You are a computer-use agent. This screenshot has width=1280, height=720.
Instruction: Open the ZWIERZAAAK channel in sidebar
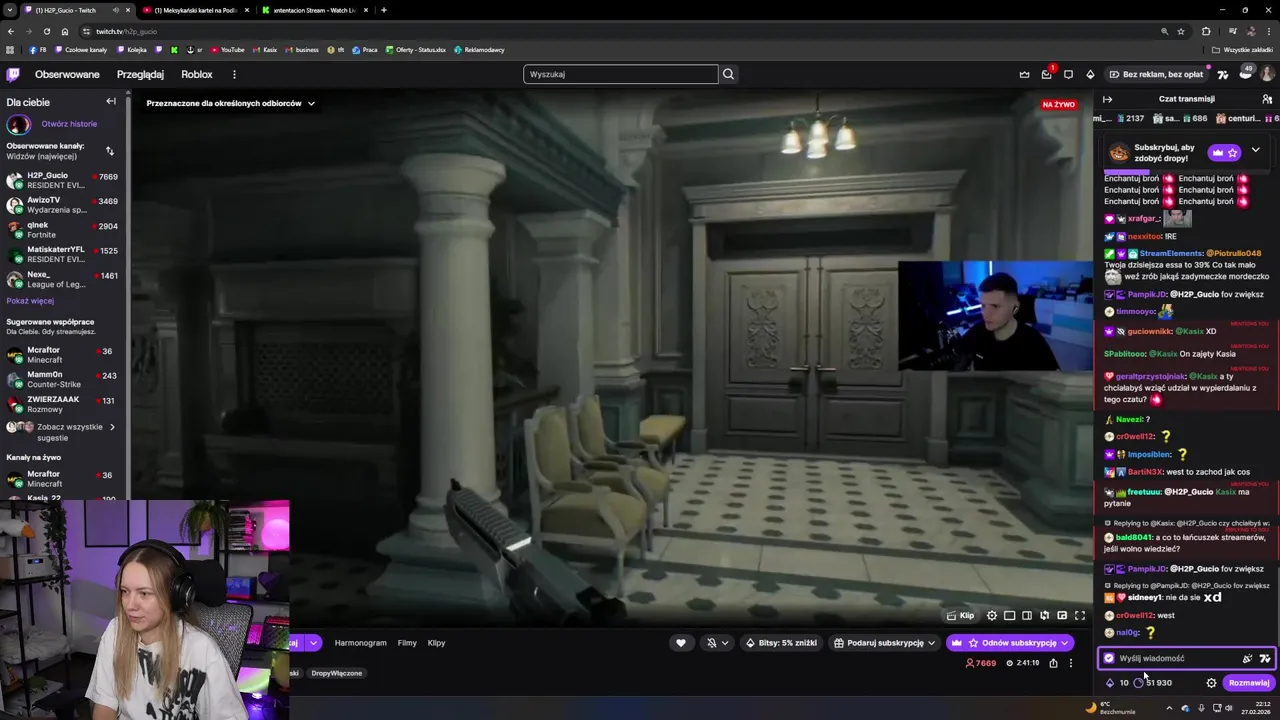tap(62, 404)
